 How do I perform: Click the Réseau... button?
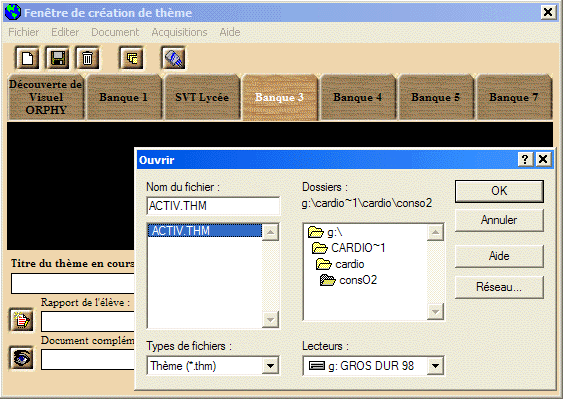[x=499, y=287]
